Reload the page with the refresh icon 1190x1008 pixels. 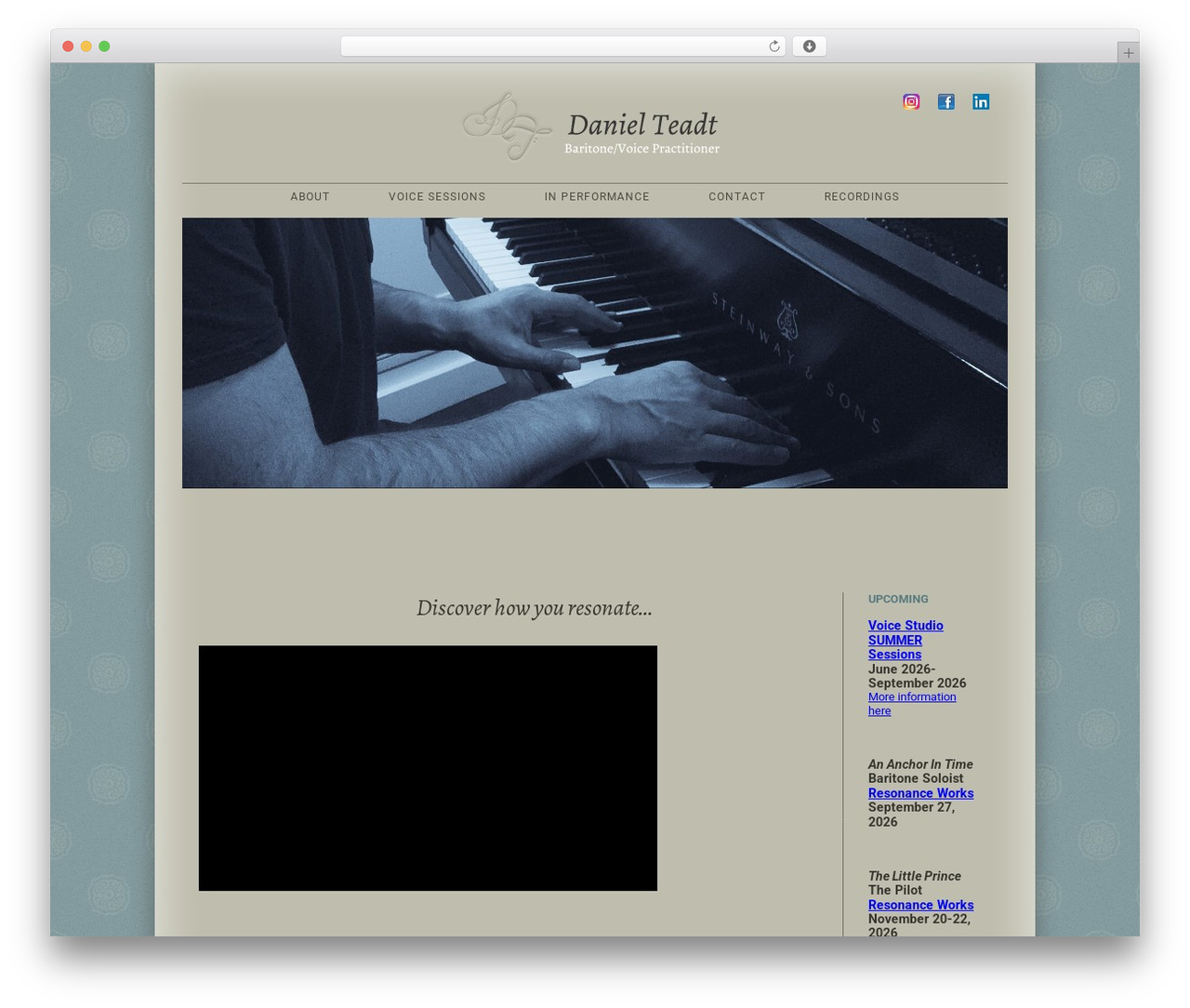[x=773, y=46]
